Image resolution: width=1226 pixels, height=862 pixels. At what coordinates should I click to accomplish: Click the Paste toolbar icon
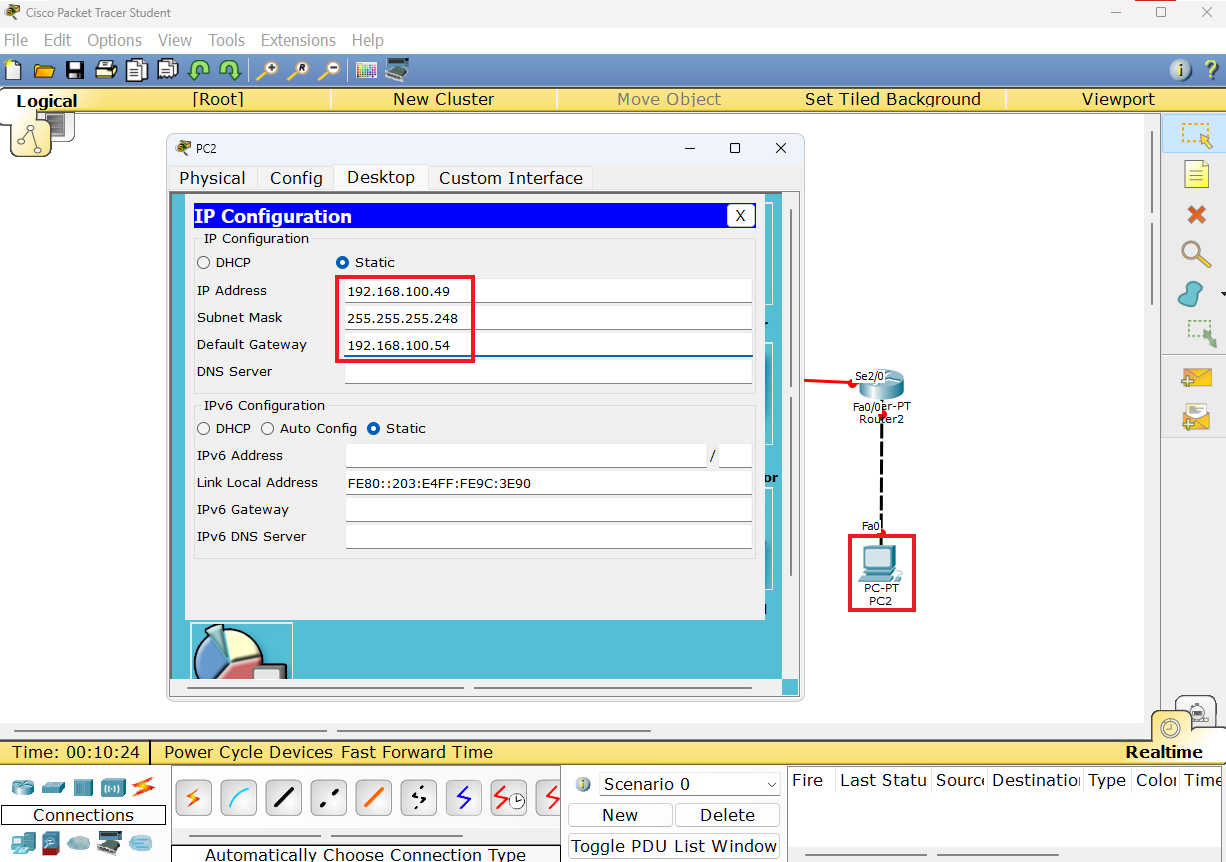[168, 70]
